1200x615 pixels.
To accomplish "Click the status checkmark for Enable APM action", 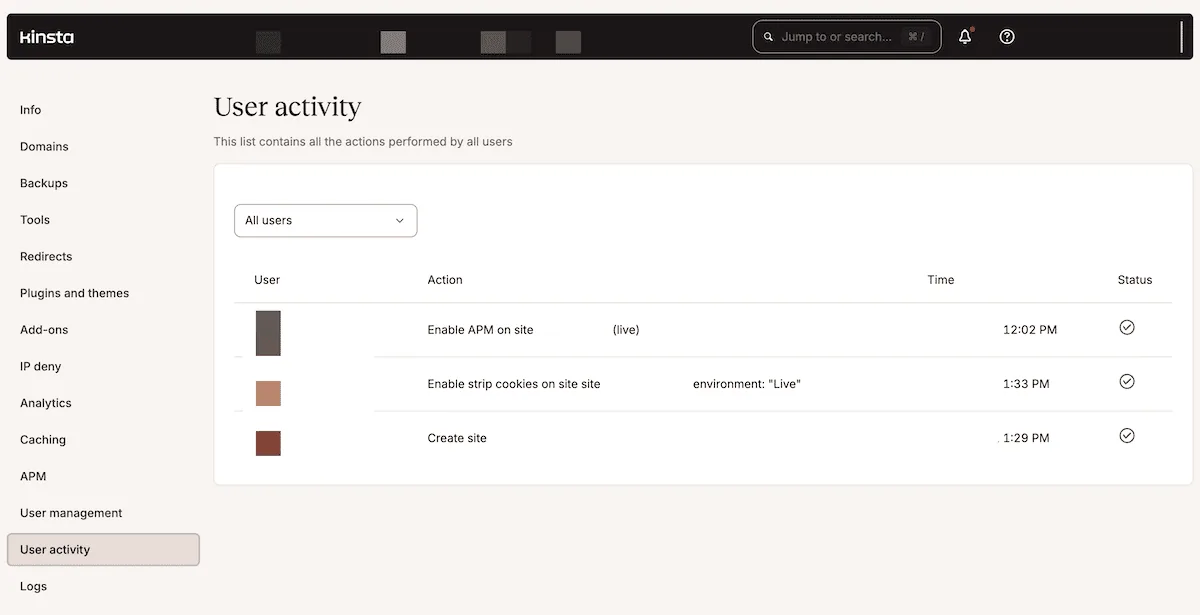I will tap(1127, 327).
